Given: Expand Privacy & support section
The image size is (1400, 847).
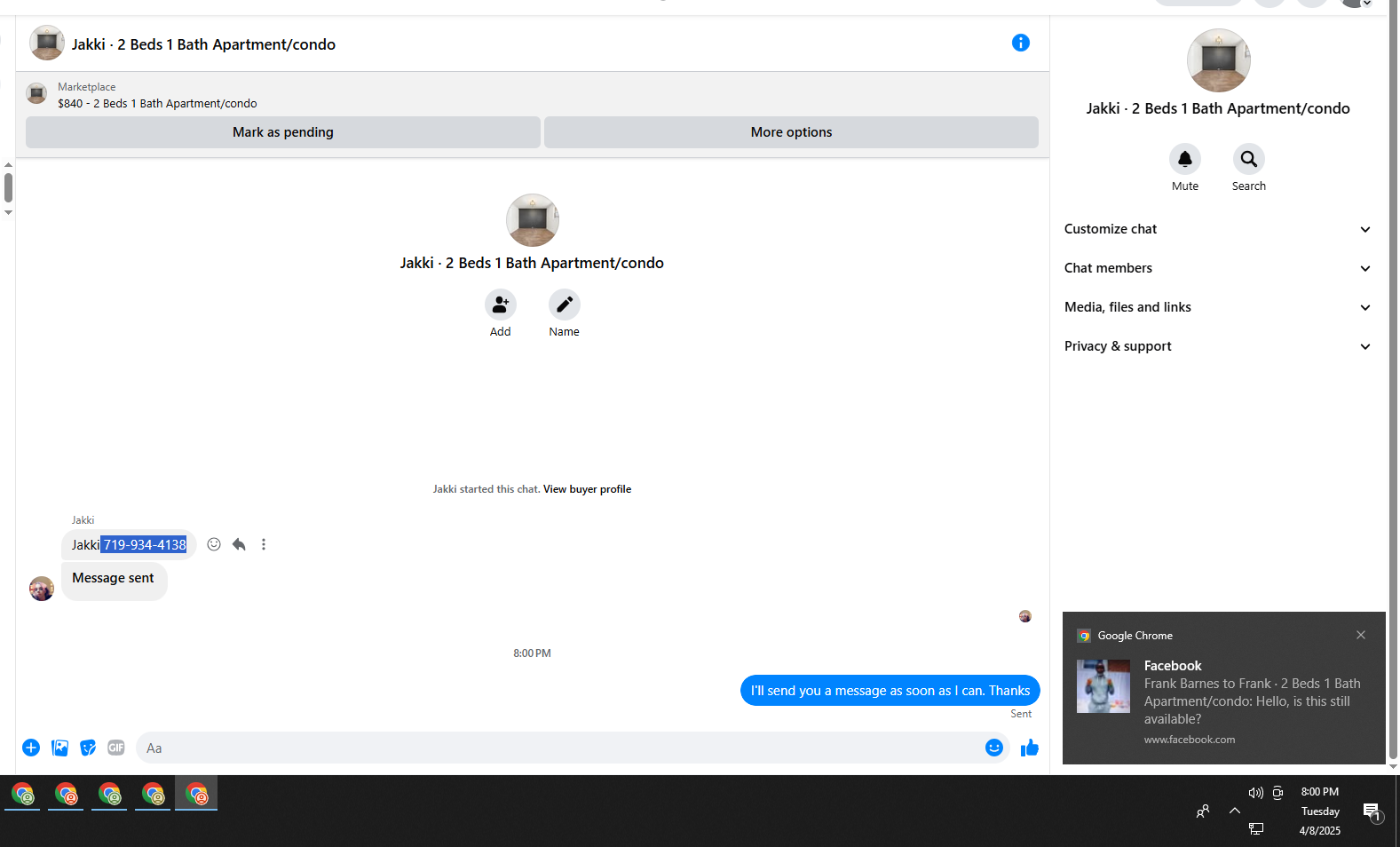Looking at the screenshot, I should [x=1218, y=346].
